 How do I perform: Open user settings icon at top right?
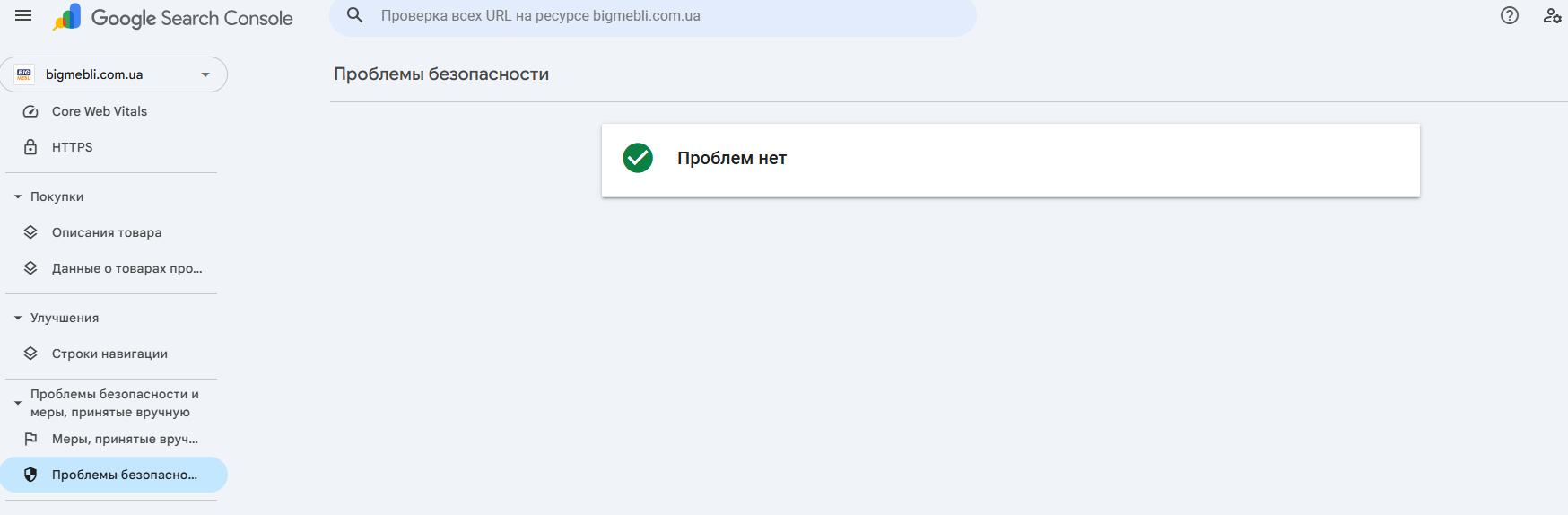coord(1552,16)
